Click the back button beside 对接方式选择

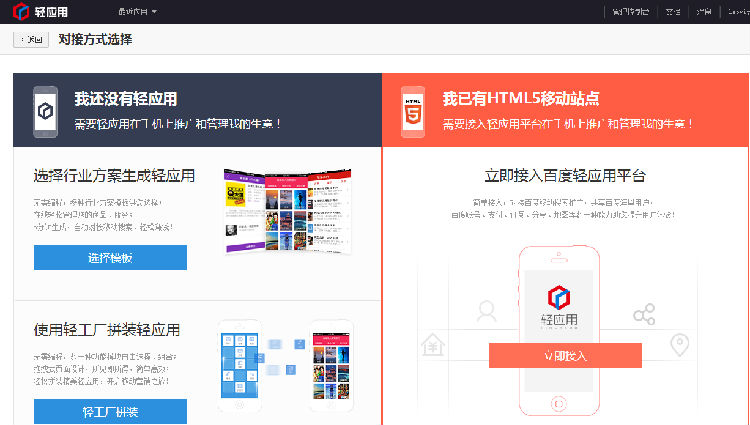pos(31,39)
